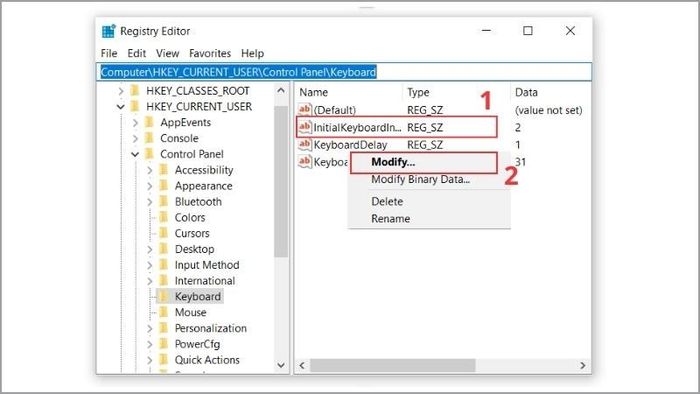Image resolution: width=700 pixels, height=394 pixels.
Task: Click the tree pane scroll up arrow
Action: pos(281,90)
